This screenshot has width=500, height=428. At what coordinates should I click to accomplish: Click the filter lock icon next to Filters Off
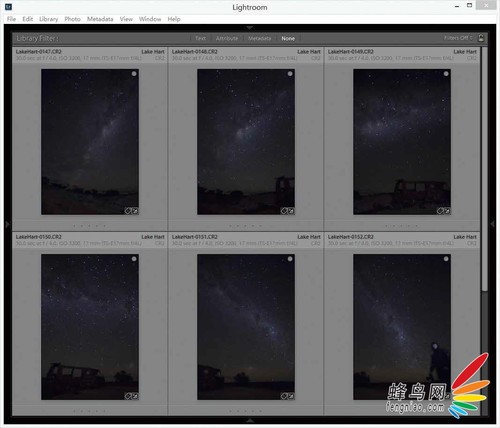[481, 38]
